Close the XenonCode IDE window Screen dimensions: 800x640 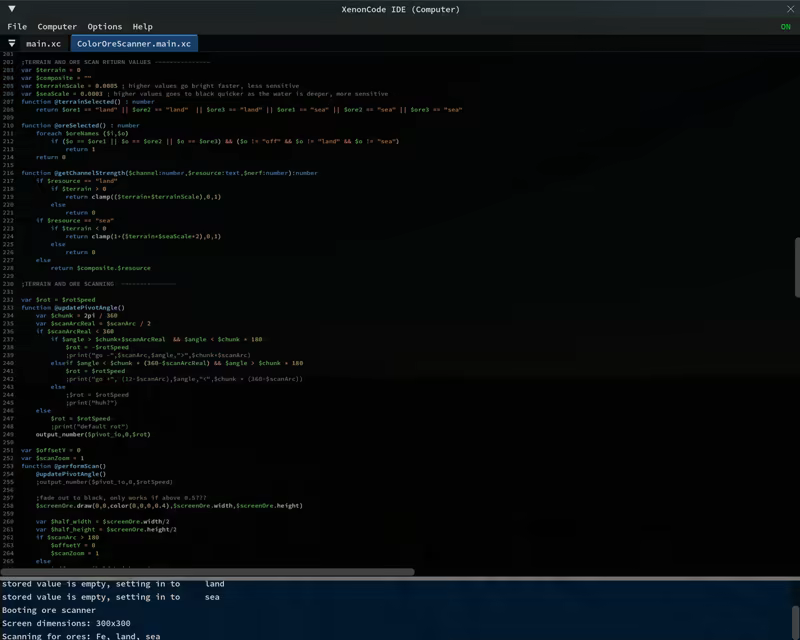789,9
